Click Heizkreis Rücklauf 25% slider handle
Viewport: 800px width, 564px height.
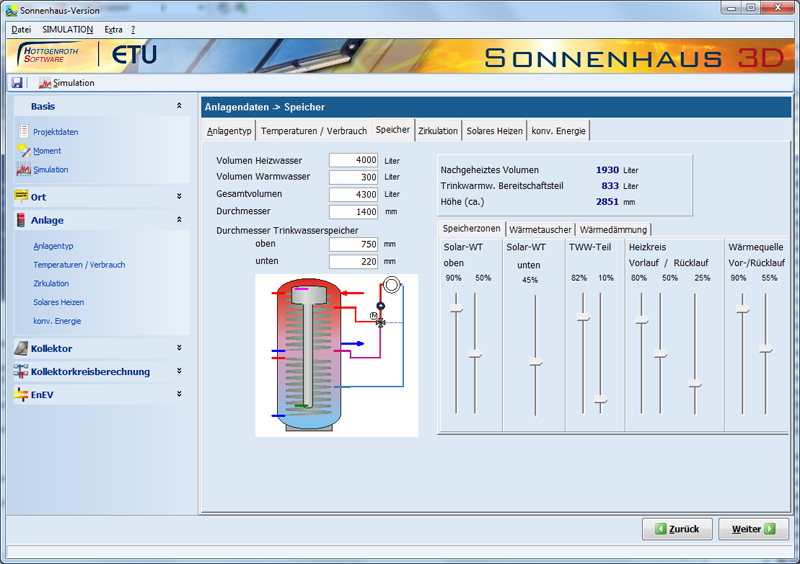click(x=695, y=383)
